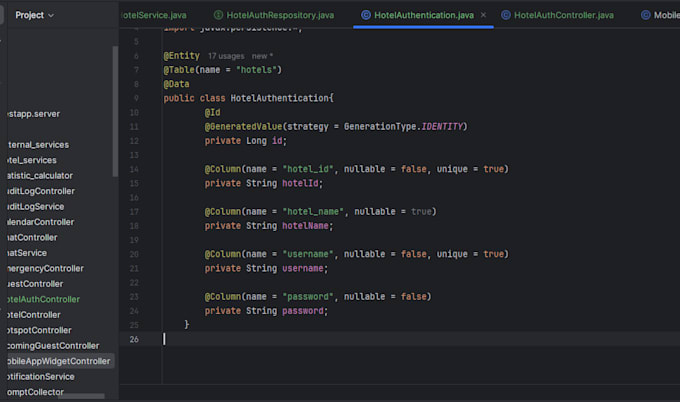Click the @Entity annotation

181,56
